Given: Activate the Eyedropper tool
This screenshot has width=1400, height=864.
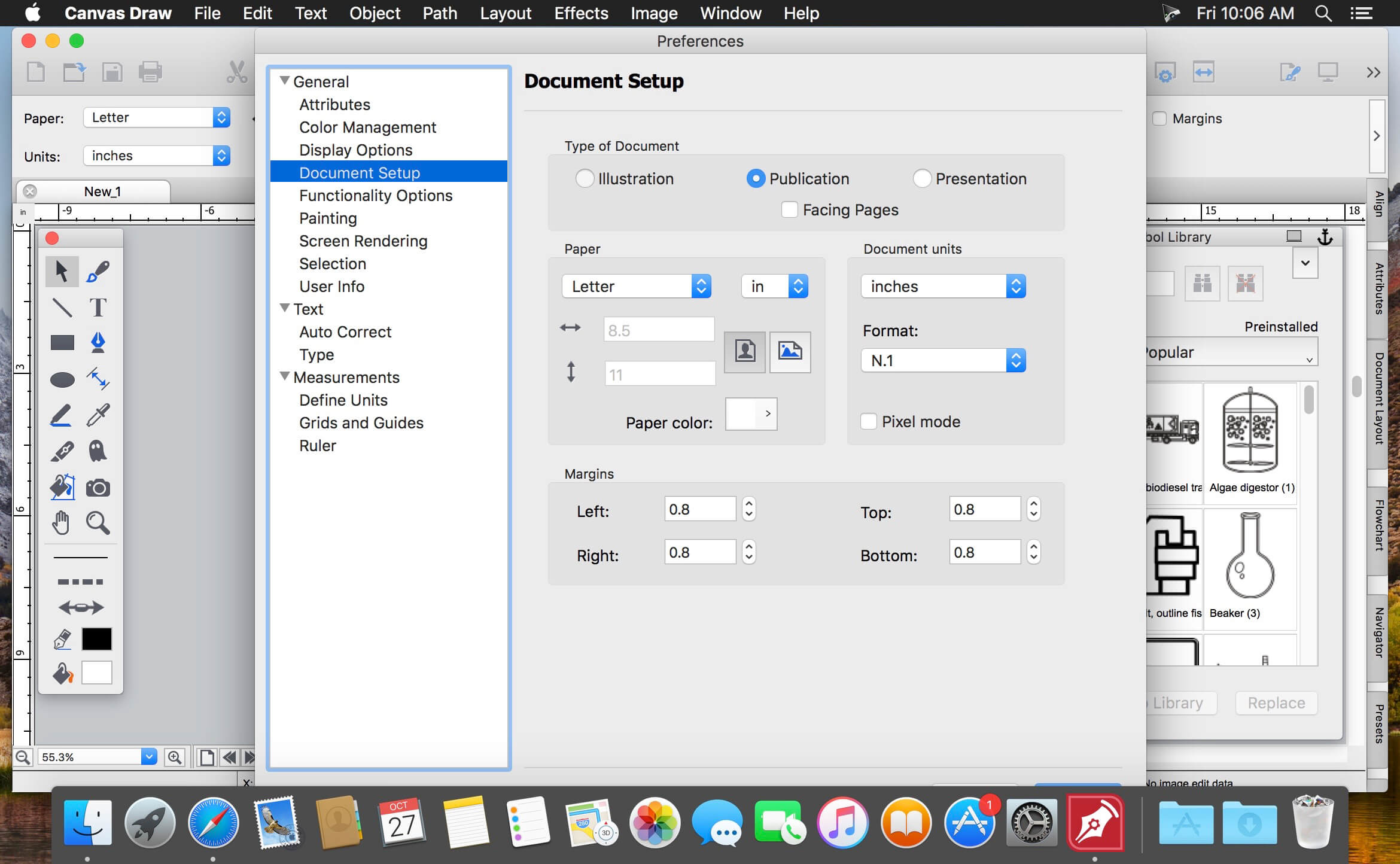Looking at the screenshot, I should click(98, 415).
